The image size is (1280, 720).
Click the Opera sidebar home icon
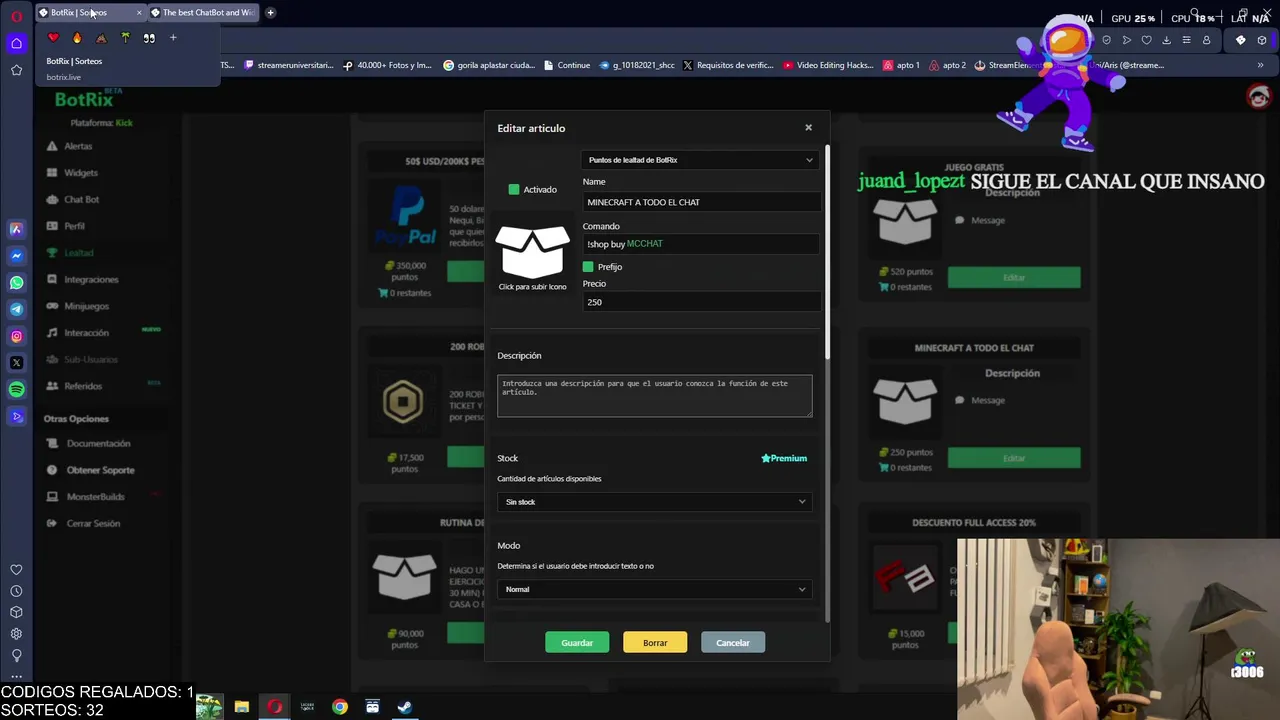(x=16, y=43)
